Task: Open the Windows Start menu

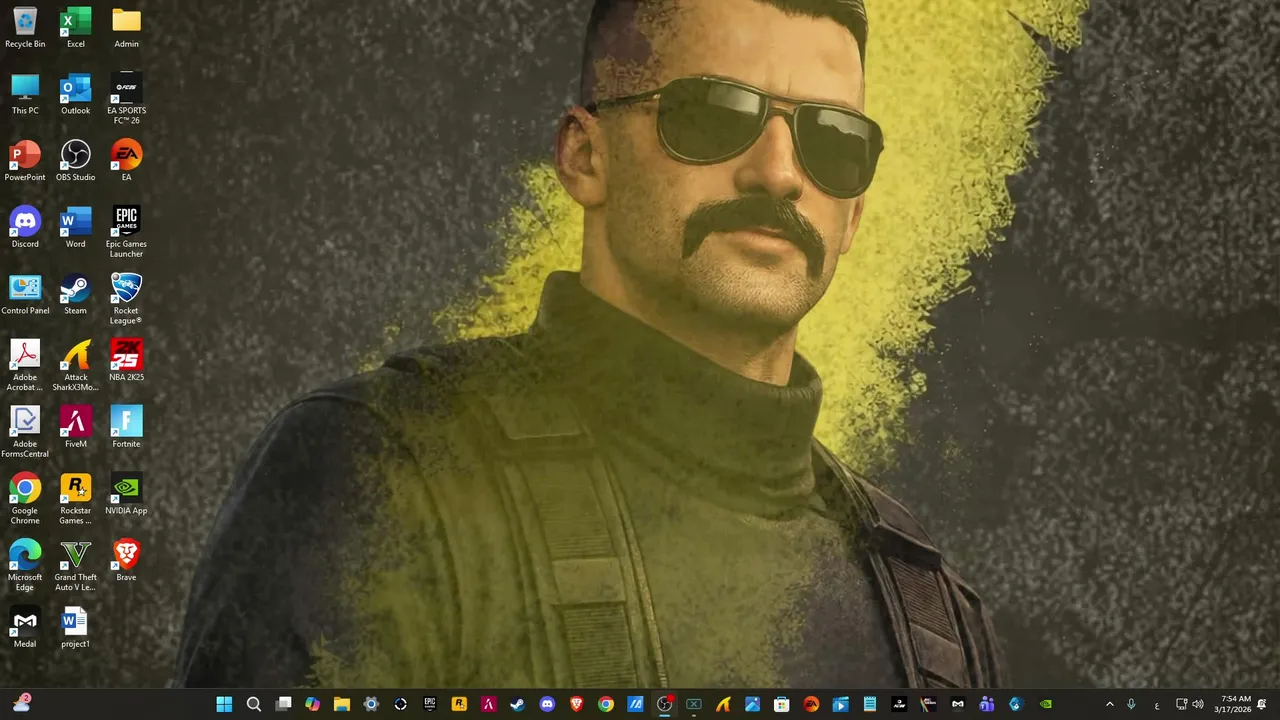Action: pyautogui.click(x=224, y=704)
